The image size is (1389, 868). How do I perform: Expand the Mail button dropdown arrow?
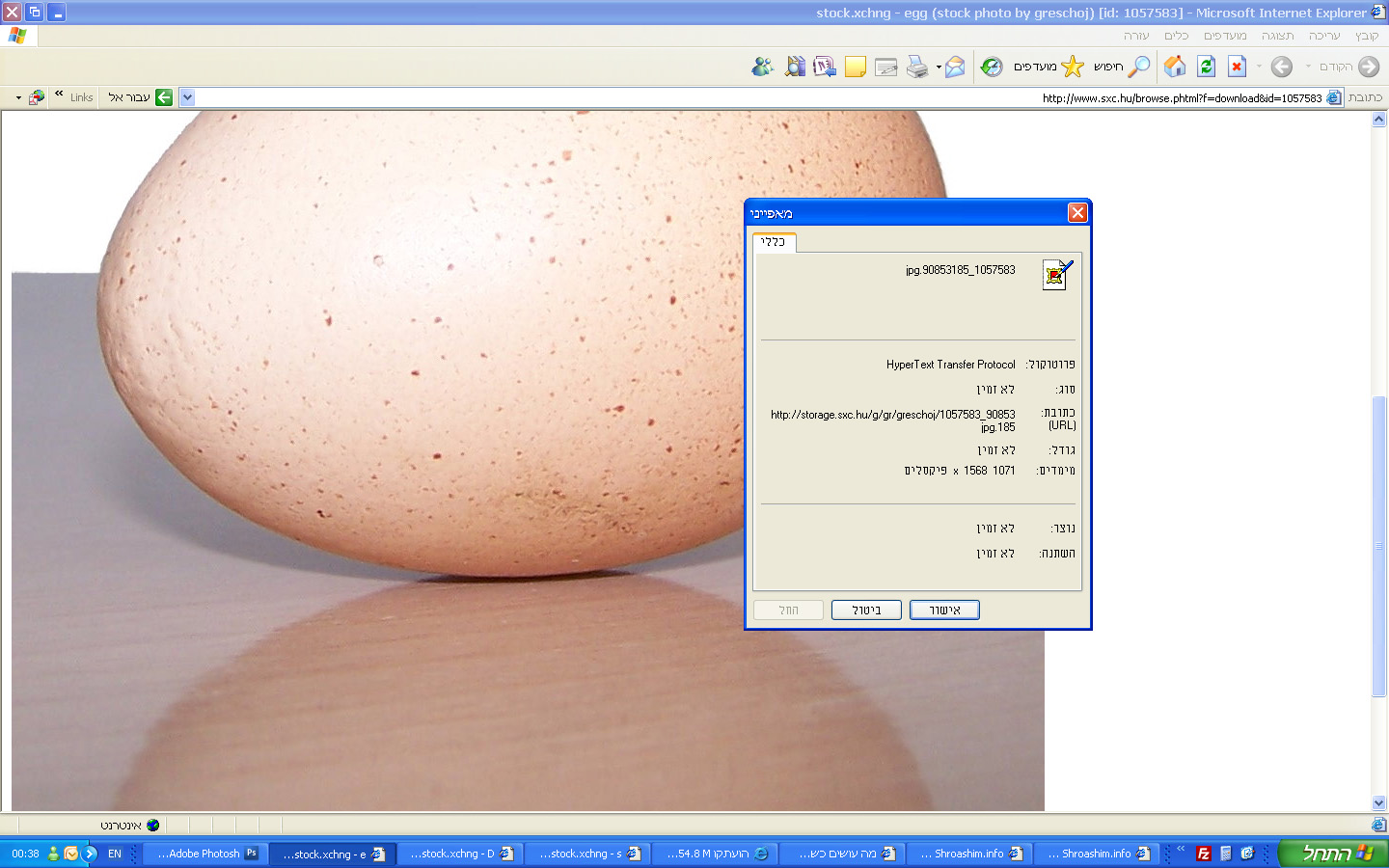coord(939,68)
